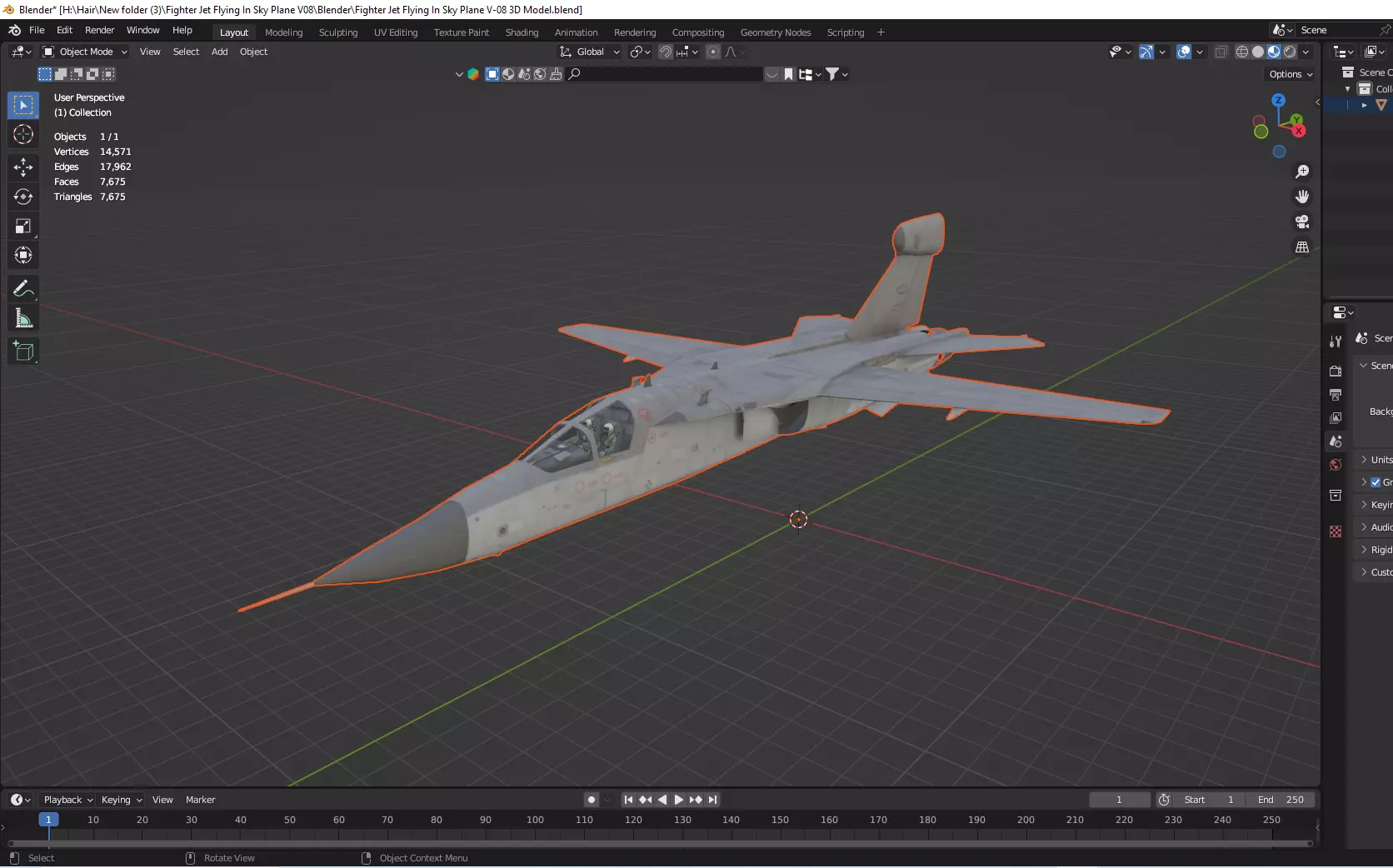Expand the Units panel
The image size is (1393, 868).
click(1376, 460)
